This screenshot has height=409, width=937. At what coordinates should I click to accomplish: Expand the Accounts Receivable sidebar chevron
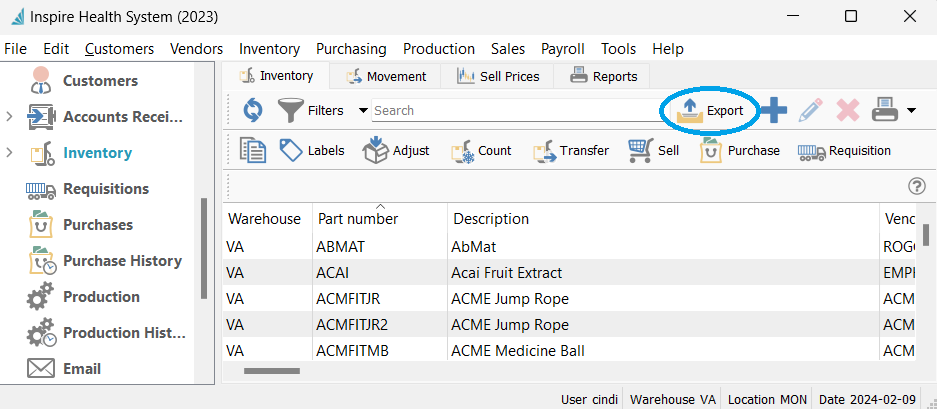9,117
